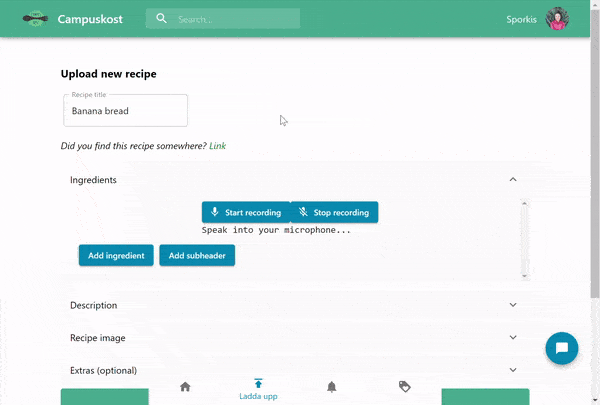Click Add ingredient button

(x=116, y=255)
